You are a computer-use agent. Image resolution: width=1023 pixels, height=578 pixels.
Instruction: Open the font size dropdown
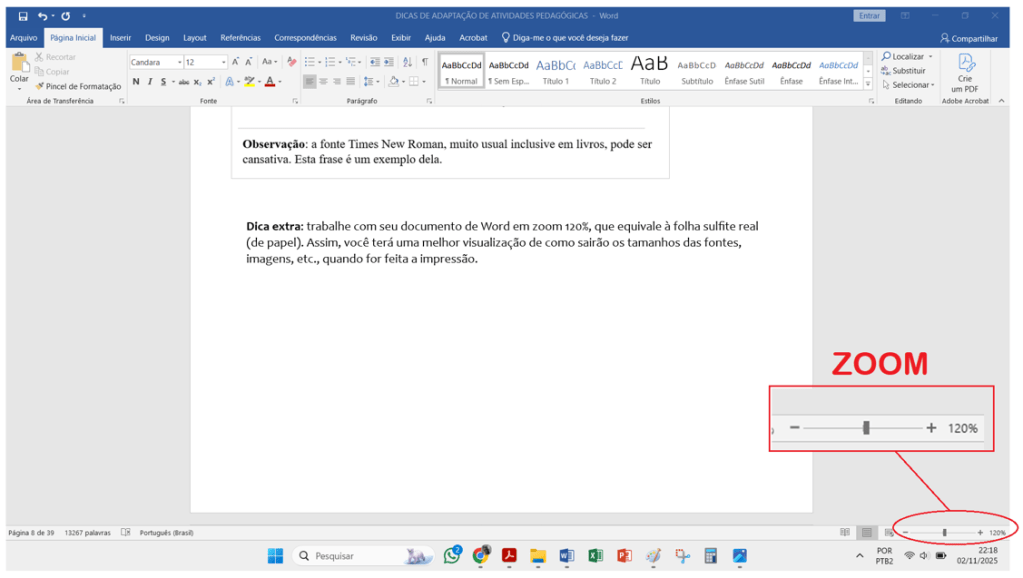[223, 62]
